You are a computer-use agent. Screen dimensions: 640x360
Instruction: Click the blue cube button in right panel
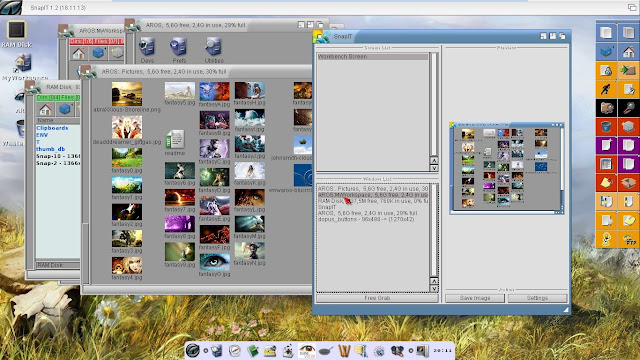(x=606, y=51)
